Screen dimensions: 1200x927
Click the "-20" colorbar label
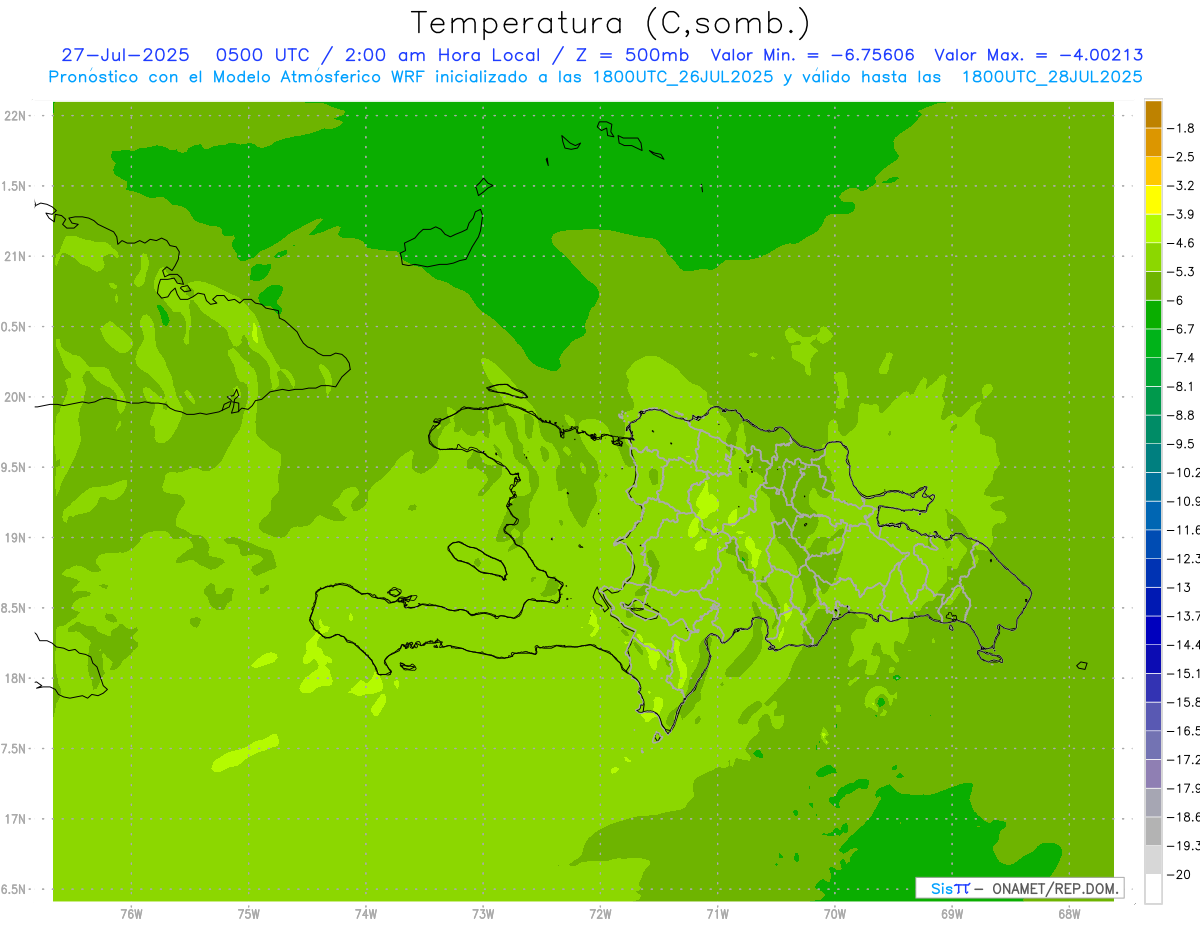1179,874
